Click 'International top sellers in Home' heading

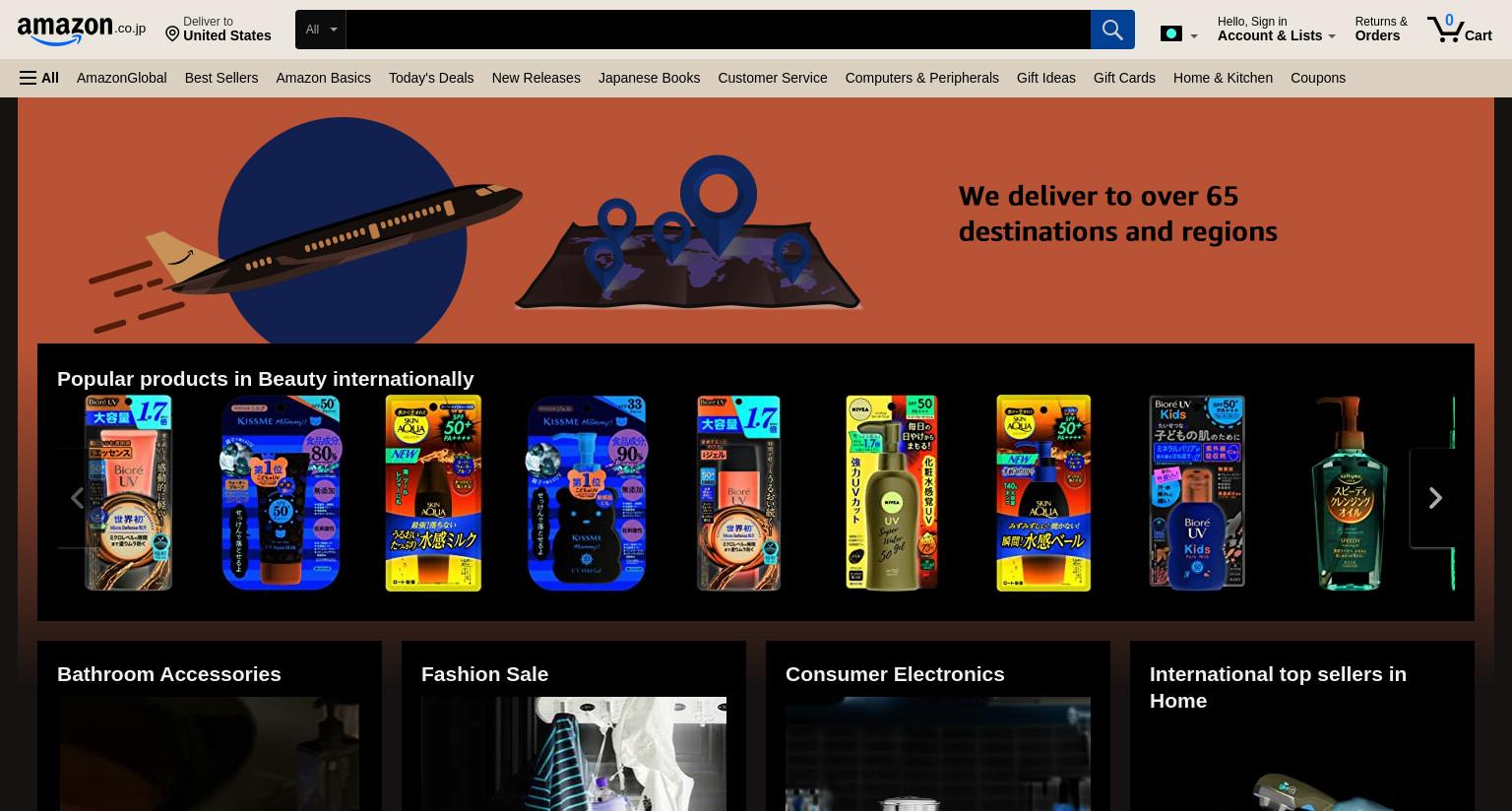tap(1278, 687)
